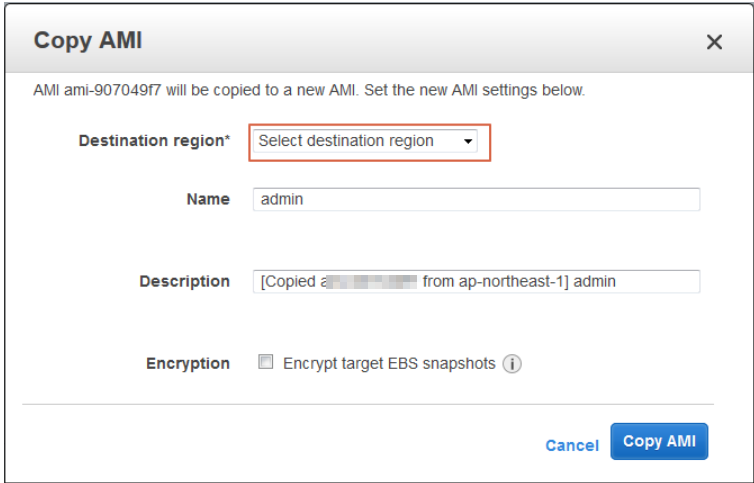Viewport: 754px width, 483px height.
Task: Click the Encrypt target EBS snapshots label text
Action: [x=389, y=364]
